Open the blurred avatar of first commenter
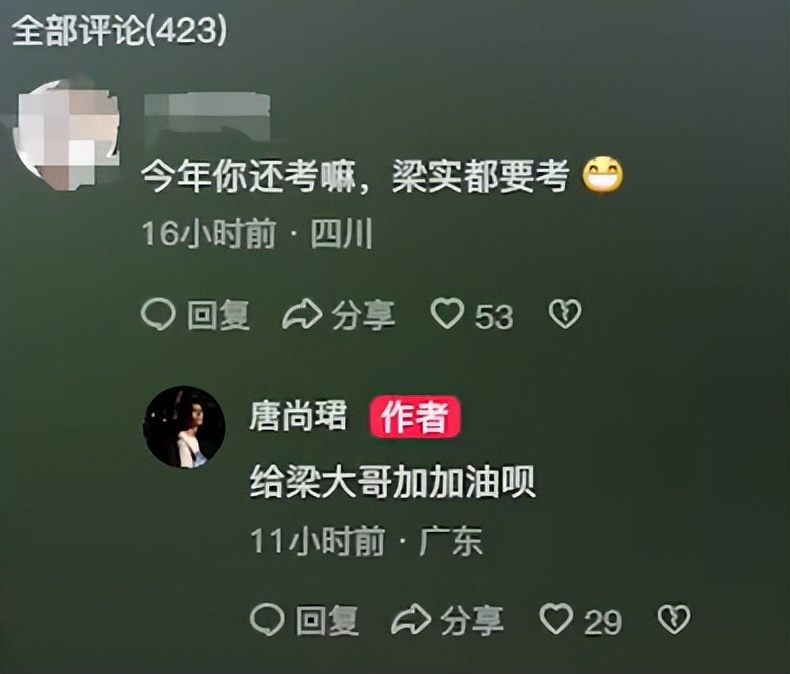790x674 pixels. pos(67,135)
